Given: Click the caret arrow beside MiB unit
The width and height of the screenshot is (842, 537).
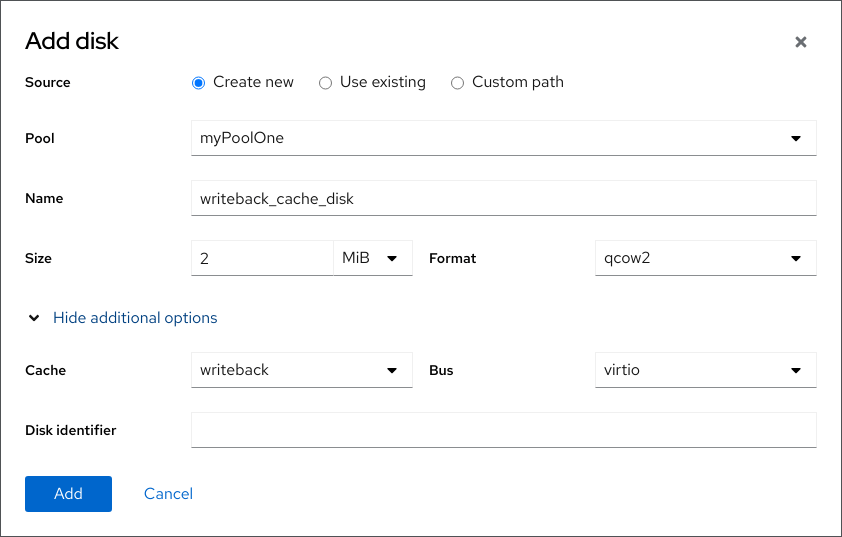Looking at the screenshot, I should [392, 258].
